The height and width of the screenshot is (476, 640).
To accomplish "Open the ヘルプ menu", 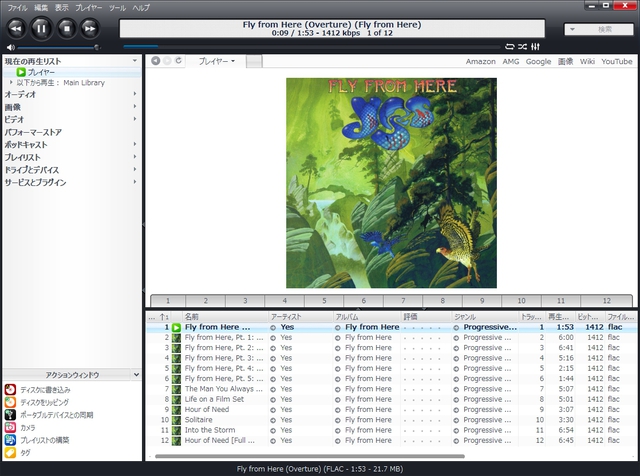I will 142,7.
